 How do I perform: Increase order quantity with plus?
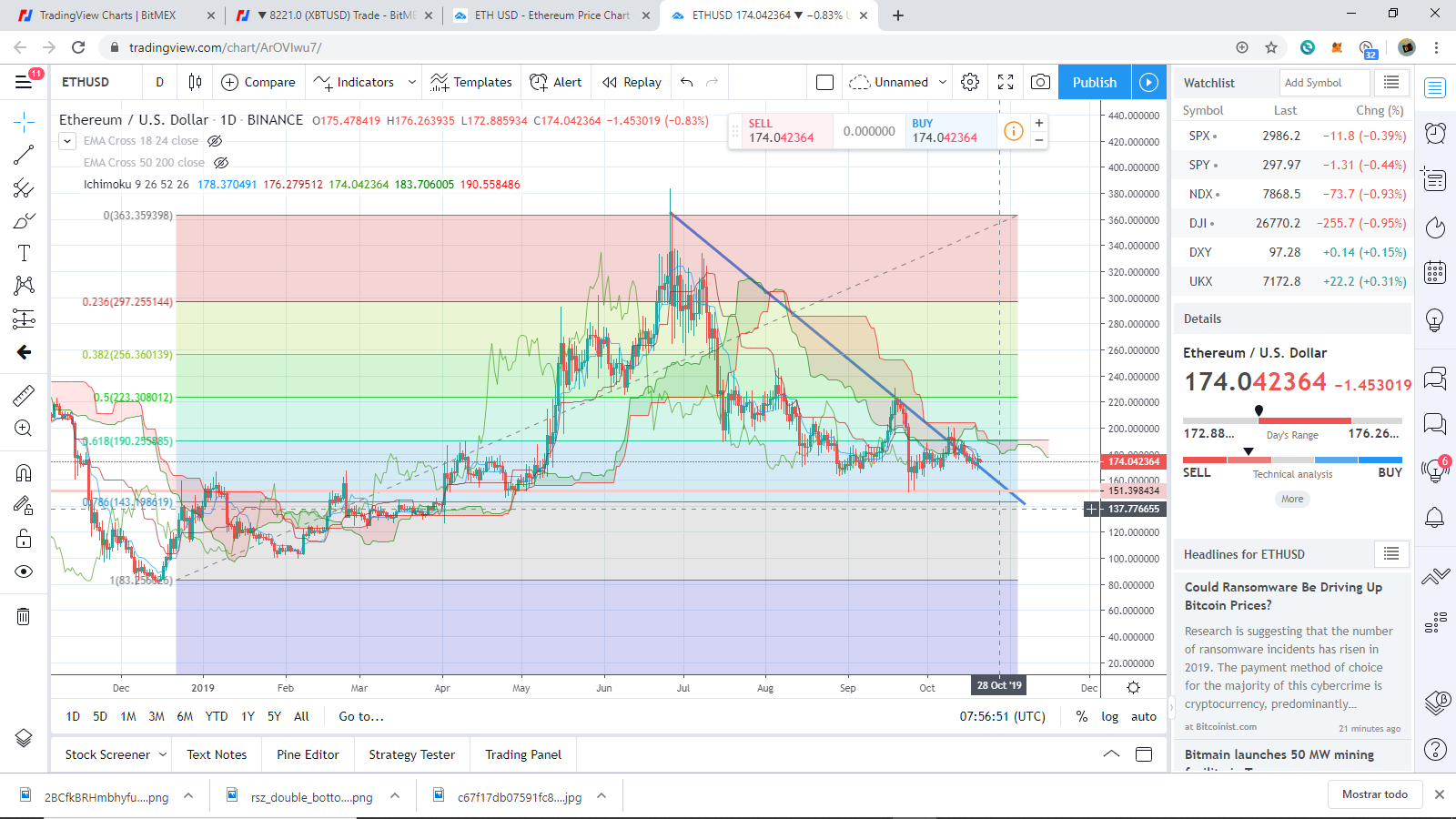(1039, 123)
